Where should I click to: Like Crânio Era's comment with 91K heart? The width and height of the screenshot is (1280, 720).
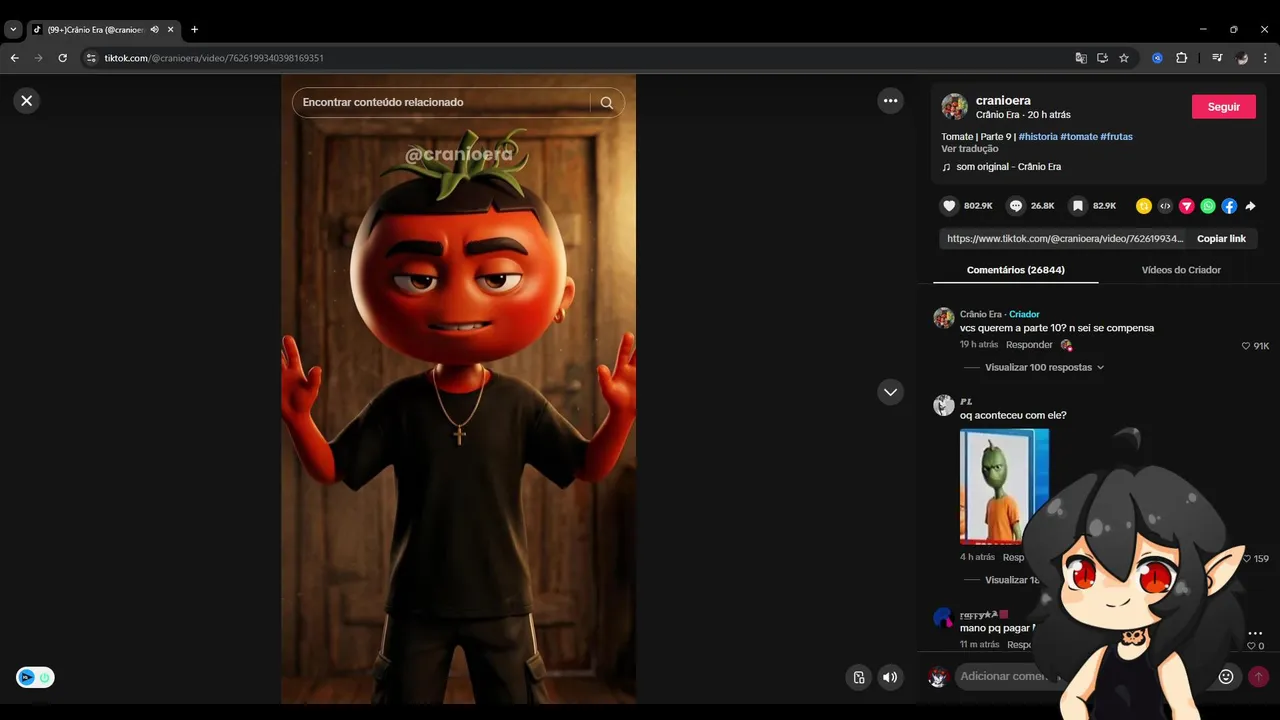[x=1246, y=346]
